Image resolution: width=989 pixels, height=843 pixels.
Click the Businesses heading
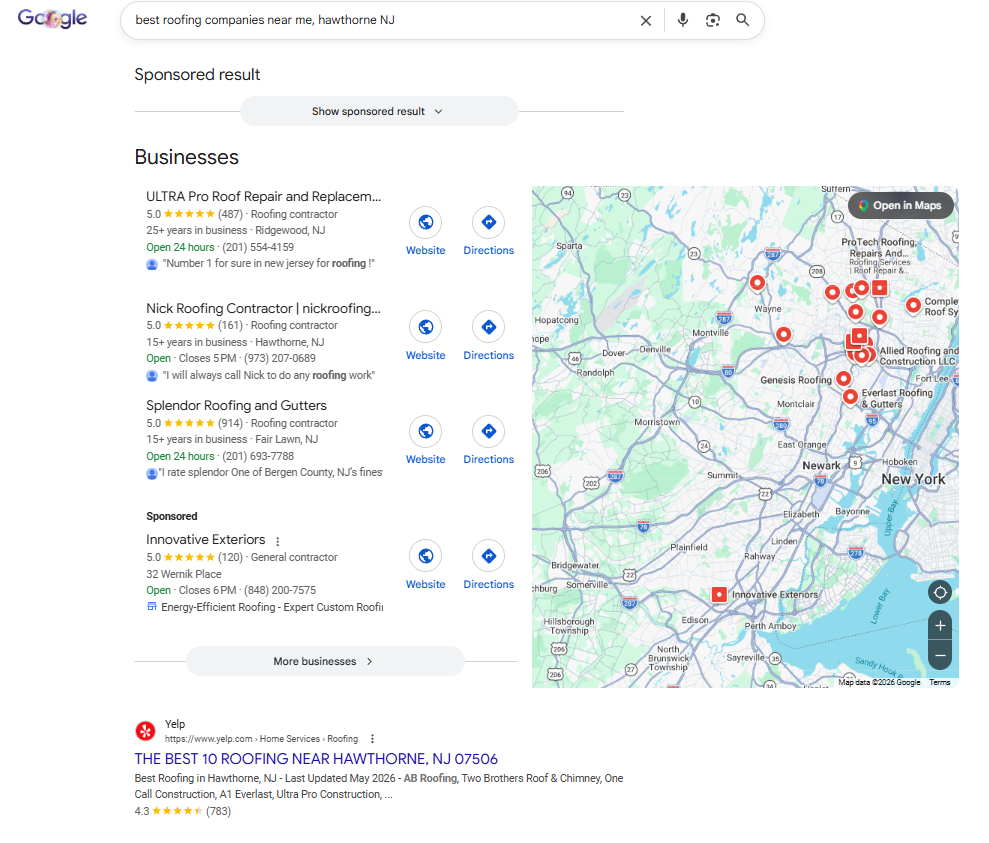coord(187,157)
